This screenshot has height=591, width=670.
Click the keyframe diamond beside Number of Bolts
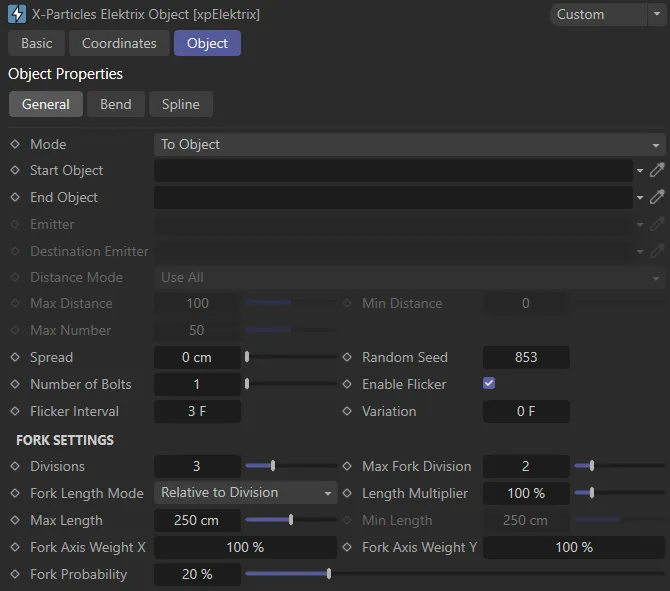click(x=15, y=384)
